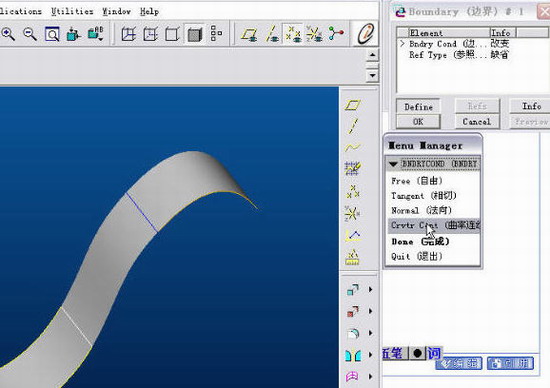
Task: Toggle the black dot IME punctuation button
Action: pos(417,353)
